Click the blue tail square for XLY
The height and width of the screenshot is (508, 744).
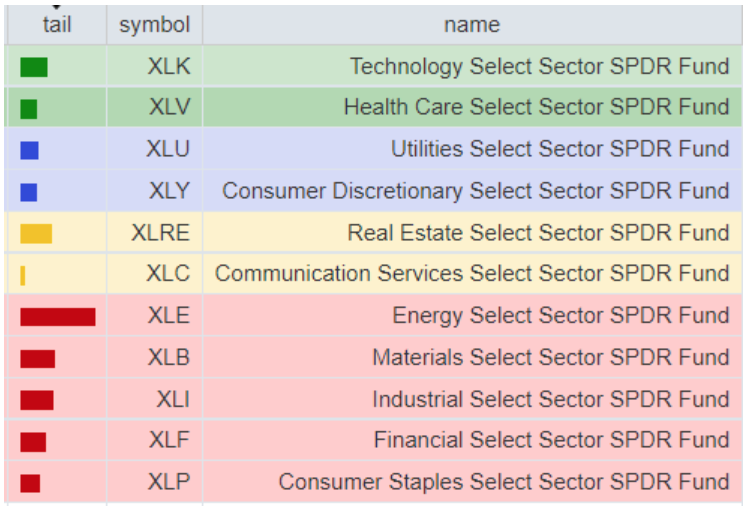click(29, 191)
